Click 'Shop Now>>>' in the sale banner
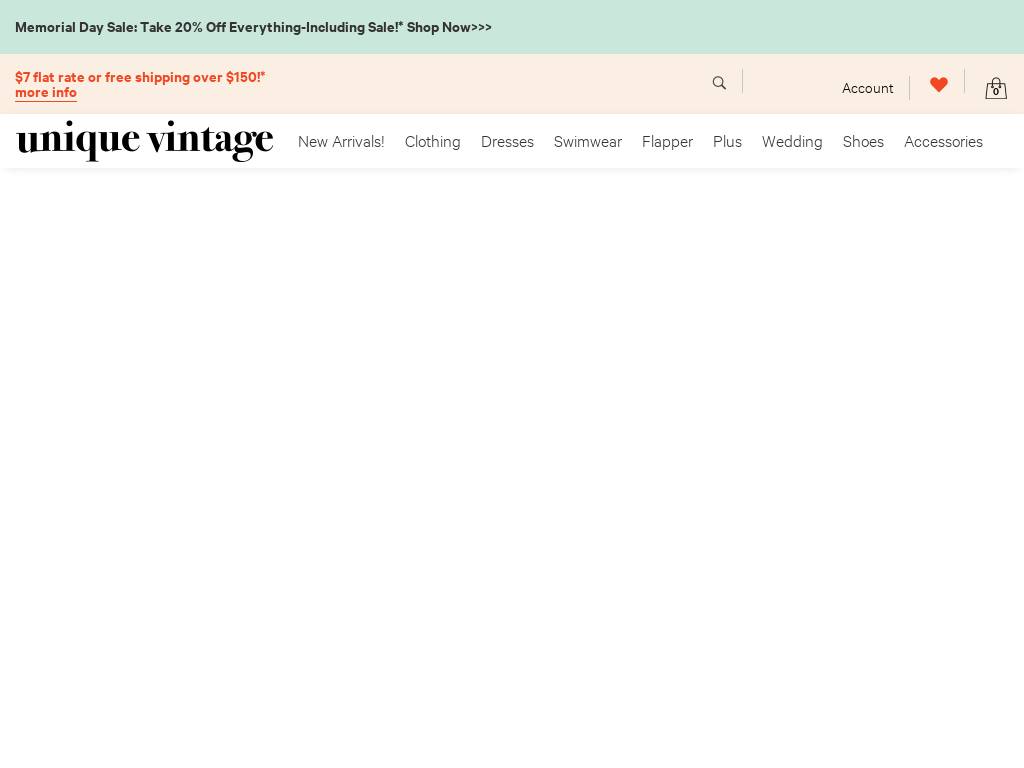Screen dimensions: 1024x768 [x=449, y=27]
